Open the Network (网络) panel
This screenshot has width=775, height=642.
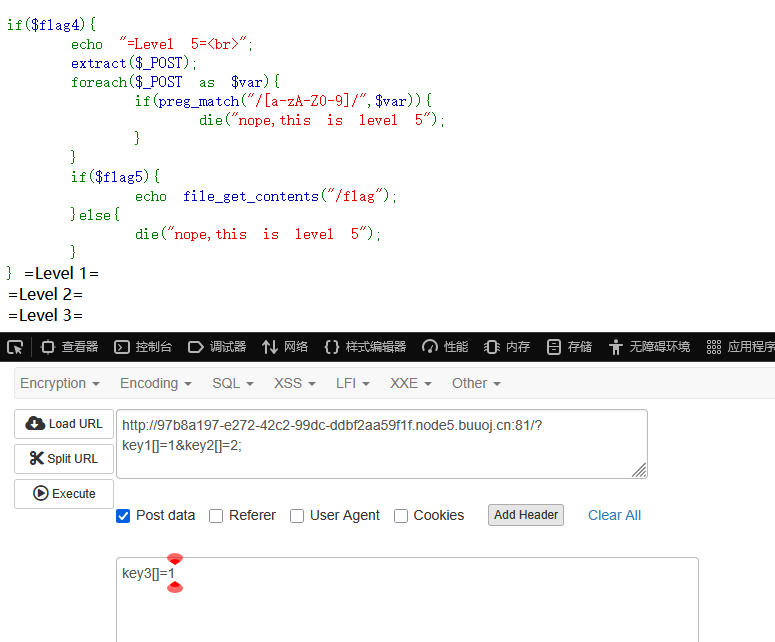pos(285,347)
